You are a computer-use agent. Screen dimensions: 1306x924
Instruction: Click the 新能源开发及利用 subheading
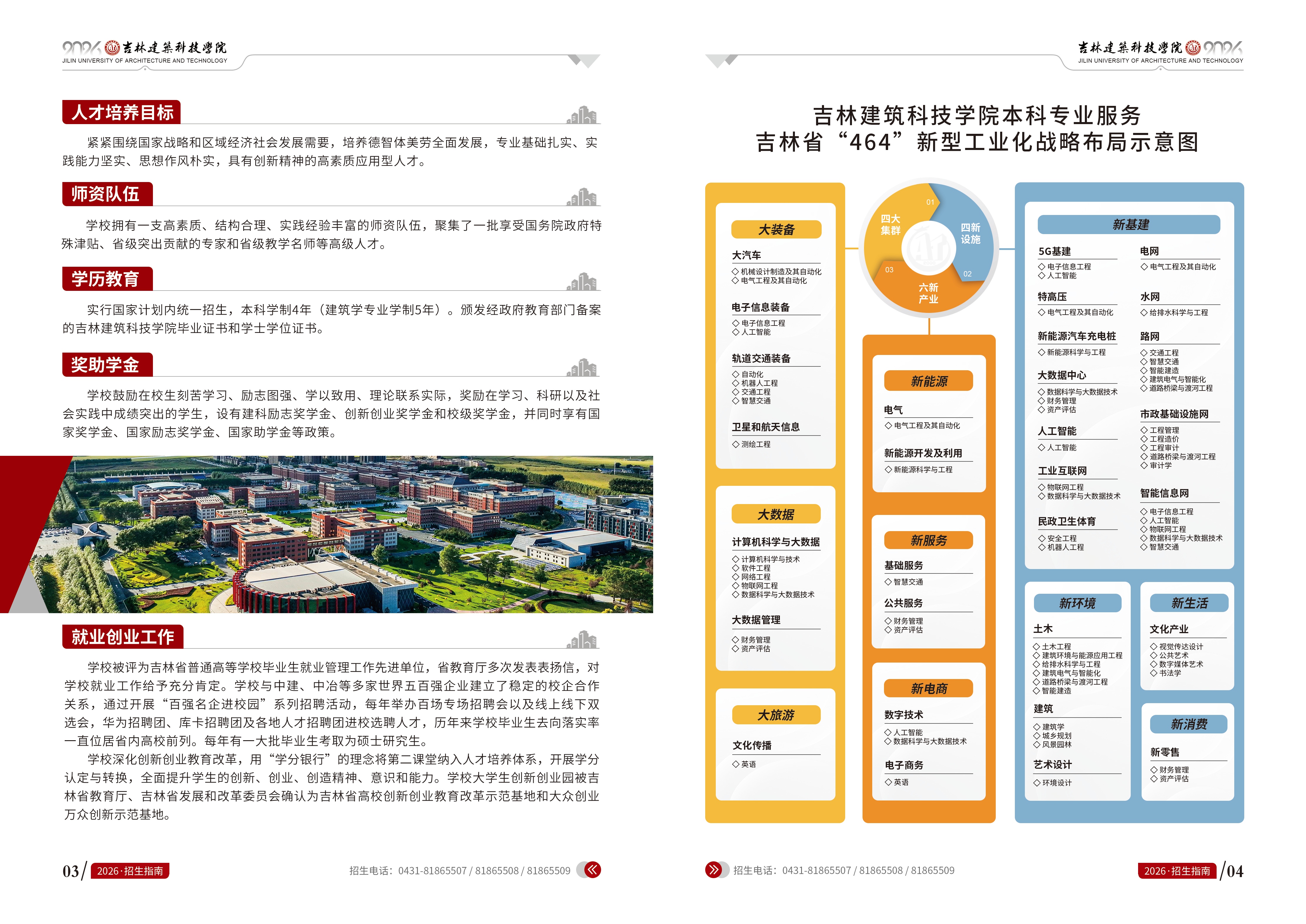923,453
